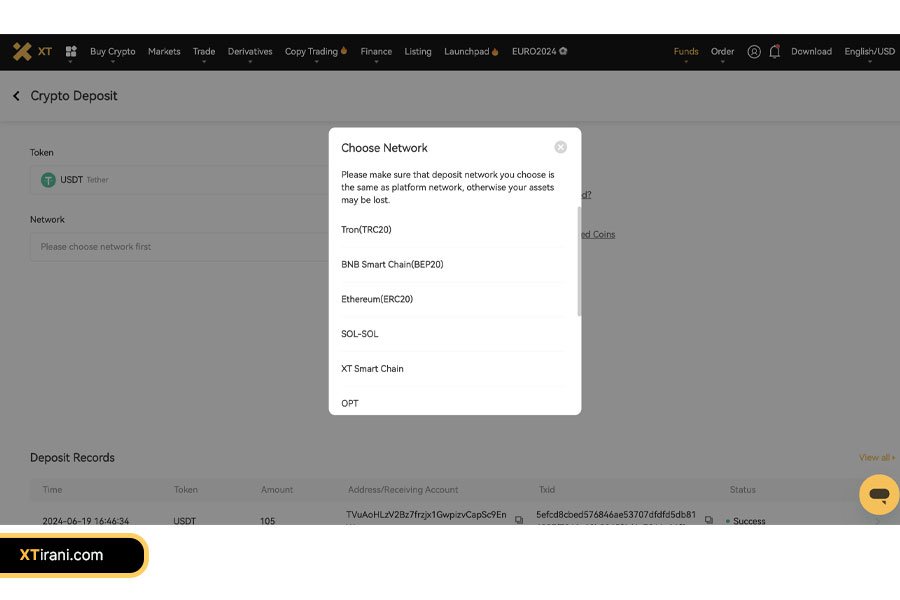Image resolution: width=900 pixels, height=600 pixels.
Task: Select Tron(TRC20) network
Action: coord(366,230)
